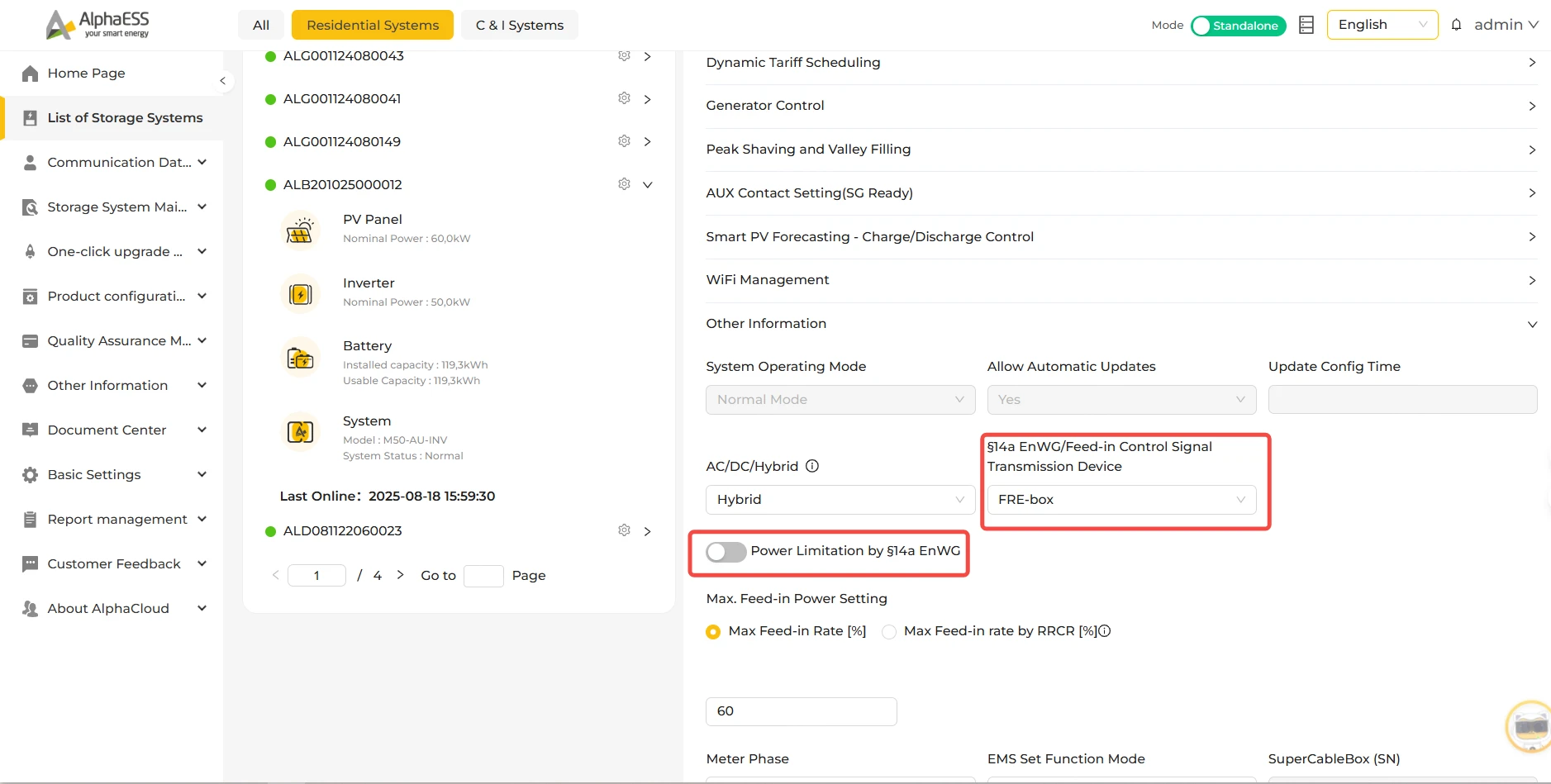This screenshot has height=784, width=1551.
Task: Open the Hybrid dropdown
Action: [x=840, y=500]
